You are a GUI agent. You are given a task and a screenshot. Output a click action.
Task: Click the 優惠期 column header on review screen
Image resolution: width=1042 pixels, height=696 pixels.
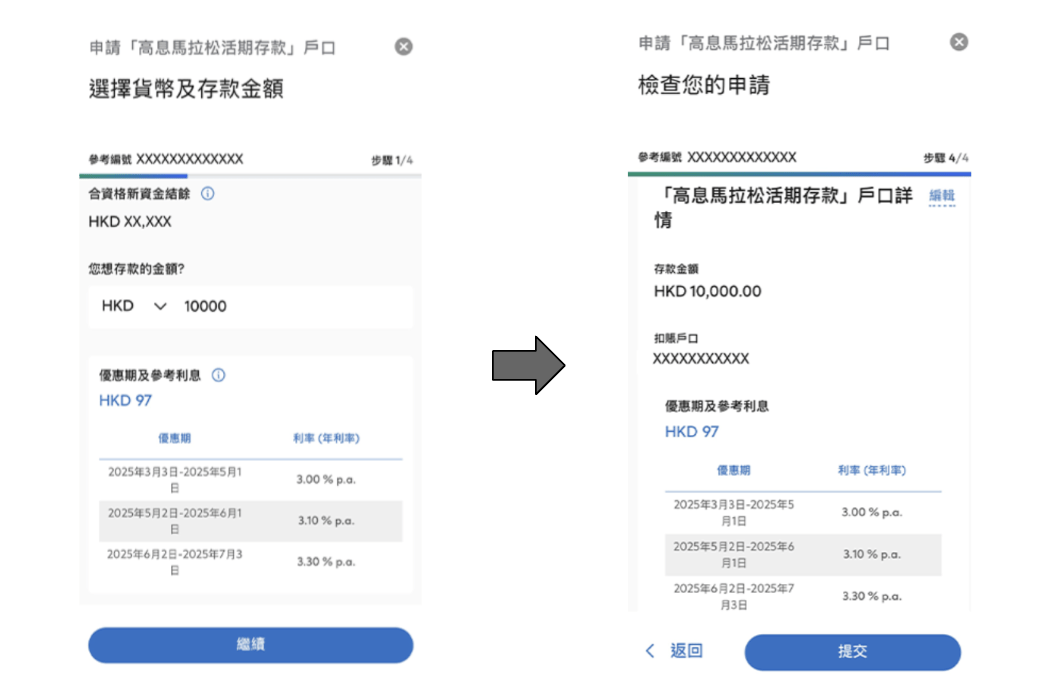[733, 470]
